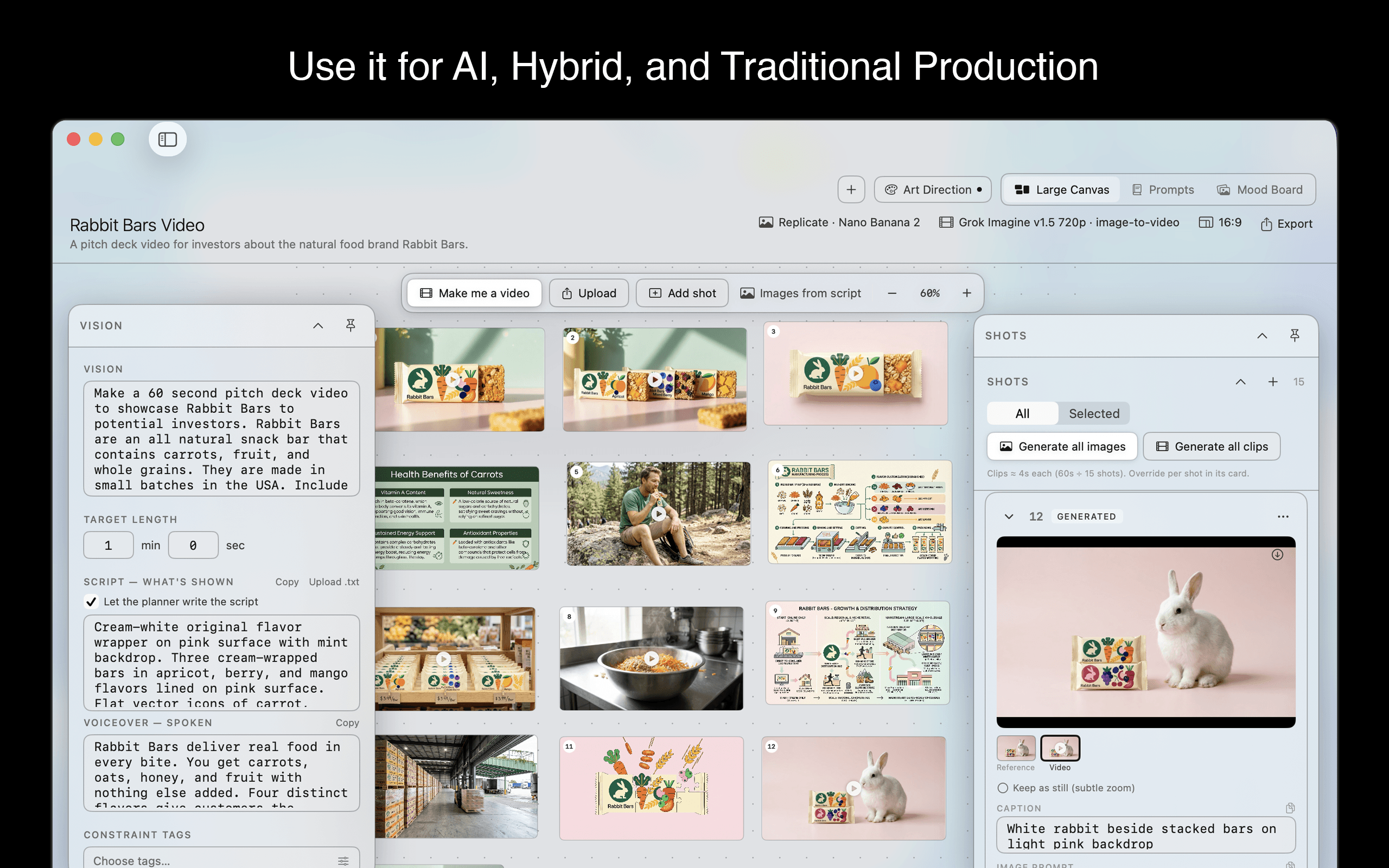Click the Rabbit Bars Video project title
The width and height of the screenshot is (1389, 868).
pyautogui.click(x=137, y=225)
